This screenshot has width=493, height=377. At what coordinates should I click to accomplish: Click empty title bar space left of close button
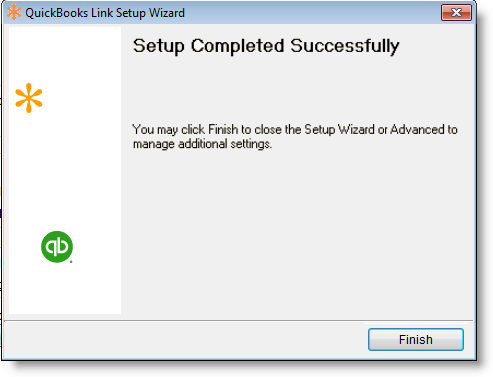pyautogui.click(x=312, y=13)
